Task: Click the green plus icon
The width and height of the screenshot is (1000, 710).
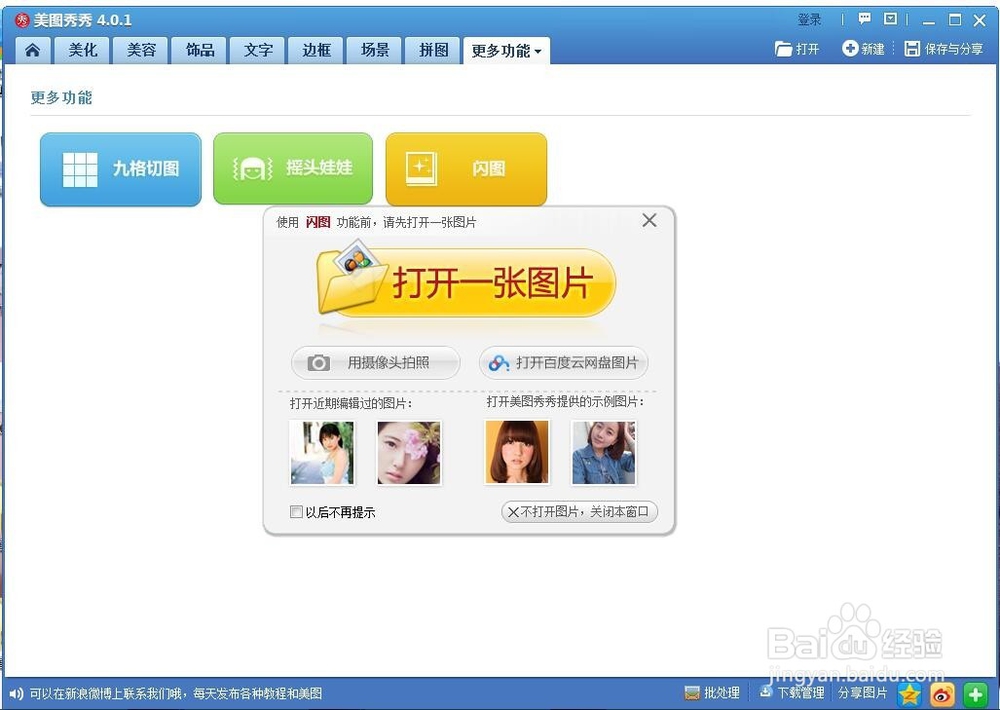Action: coord(975,694)
